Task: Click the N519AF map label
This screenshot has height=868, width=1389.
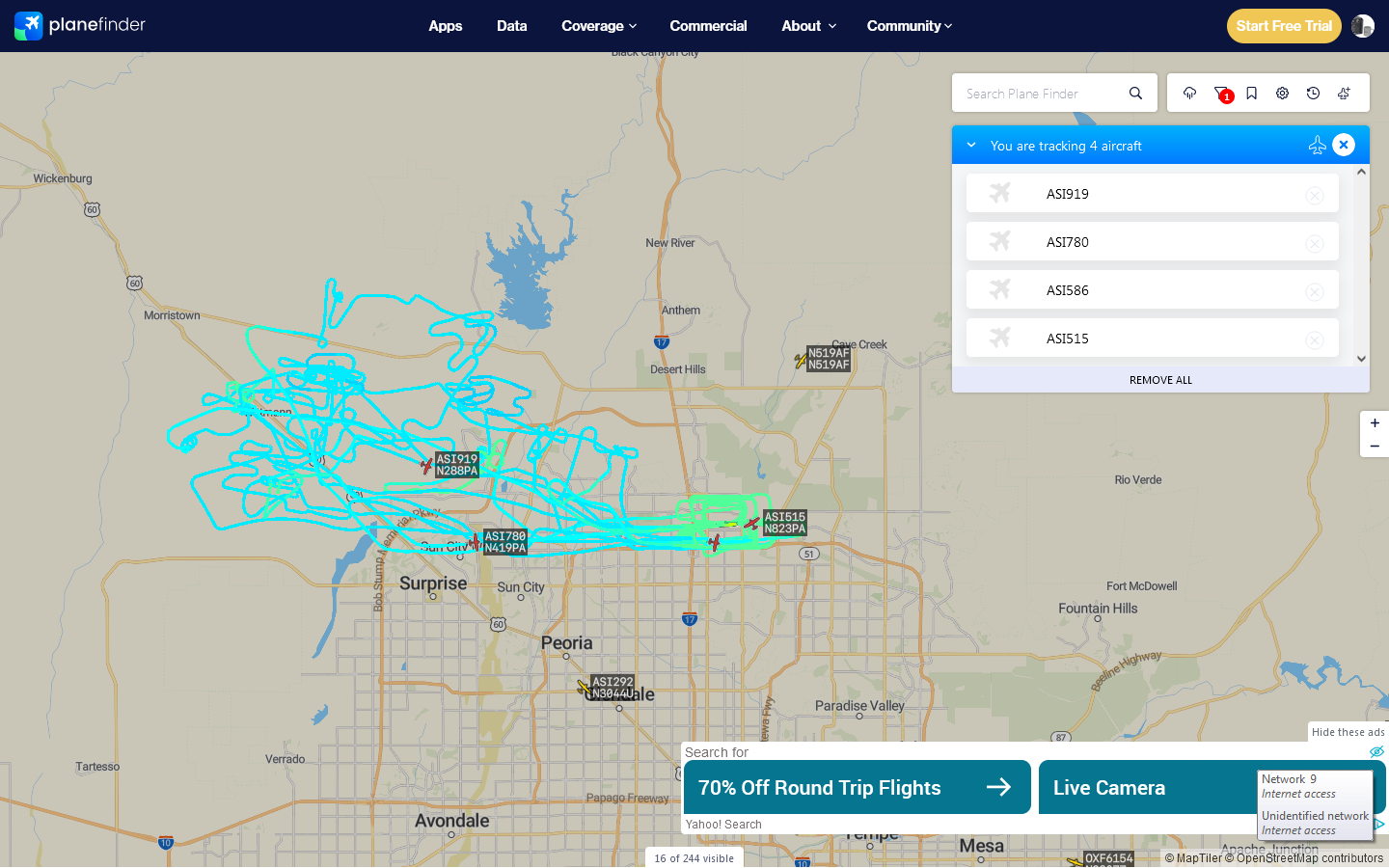Action: coord(829,359)
